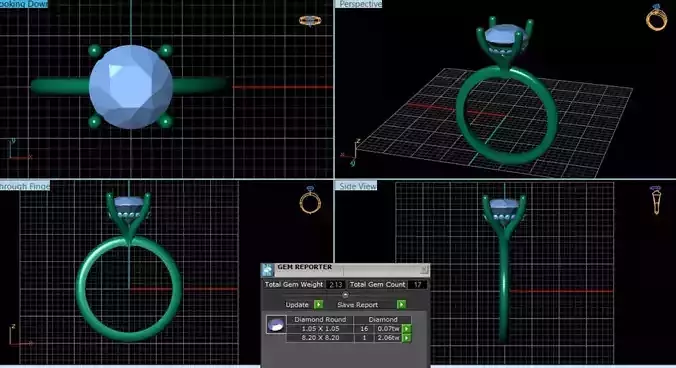Click the ring icon in Perspective viewport
The height and width of the screenshot is (368, 676).
[656, 17]
